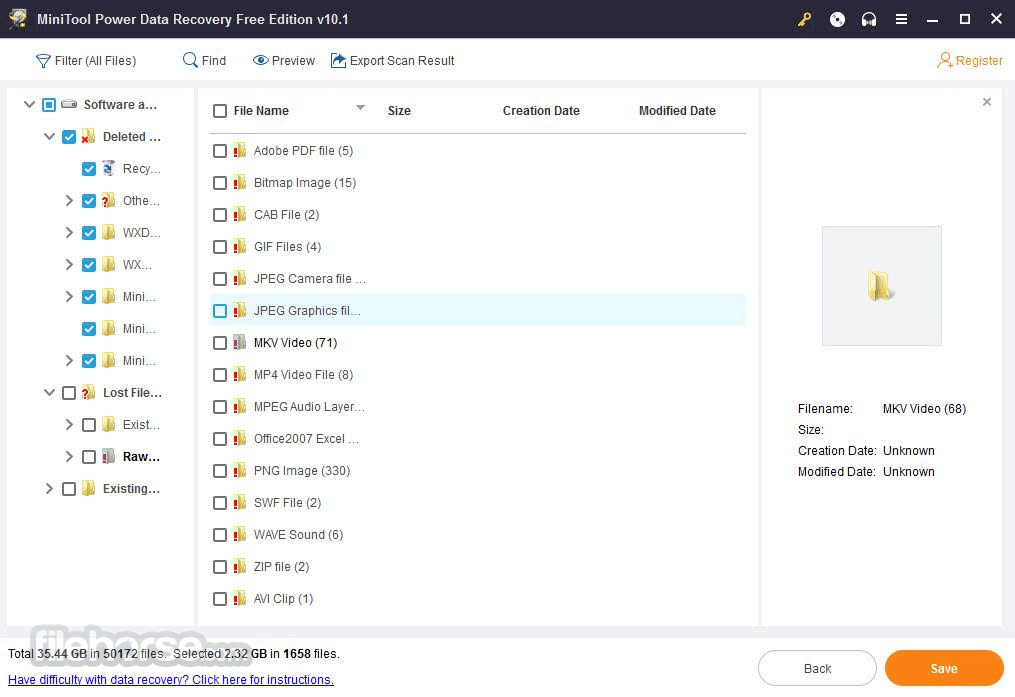Collapse the Software a... drive node
This screenshot has width=1015, height=697.
point(29,104)
